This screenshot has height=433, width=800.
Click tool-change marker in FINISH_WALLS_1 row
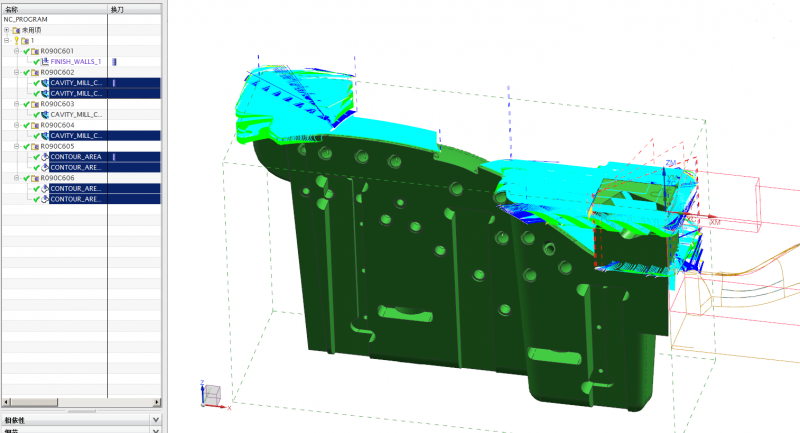tap(114, 62)
